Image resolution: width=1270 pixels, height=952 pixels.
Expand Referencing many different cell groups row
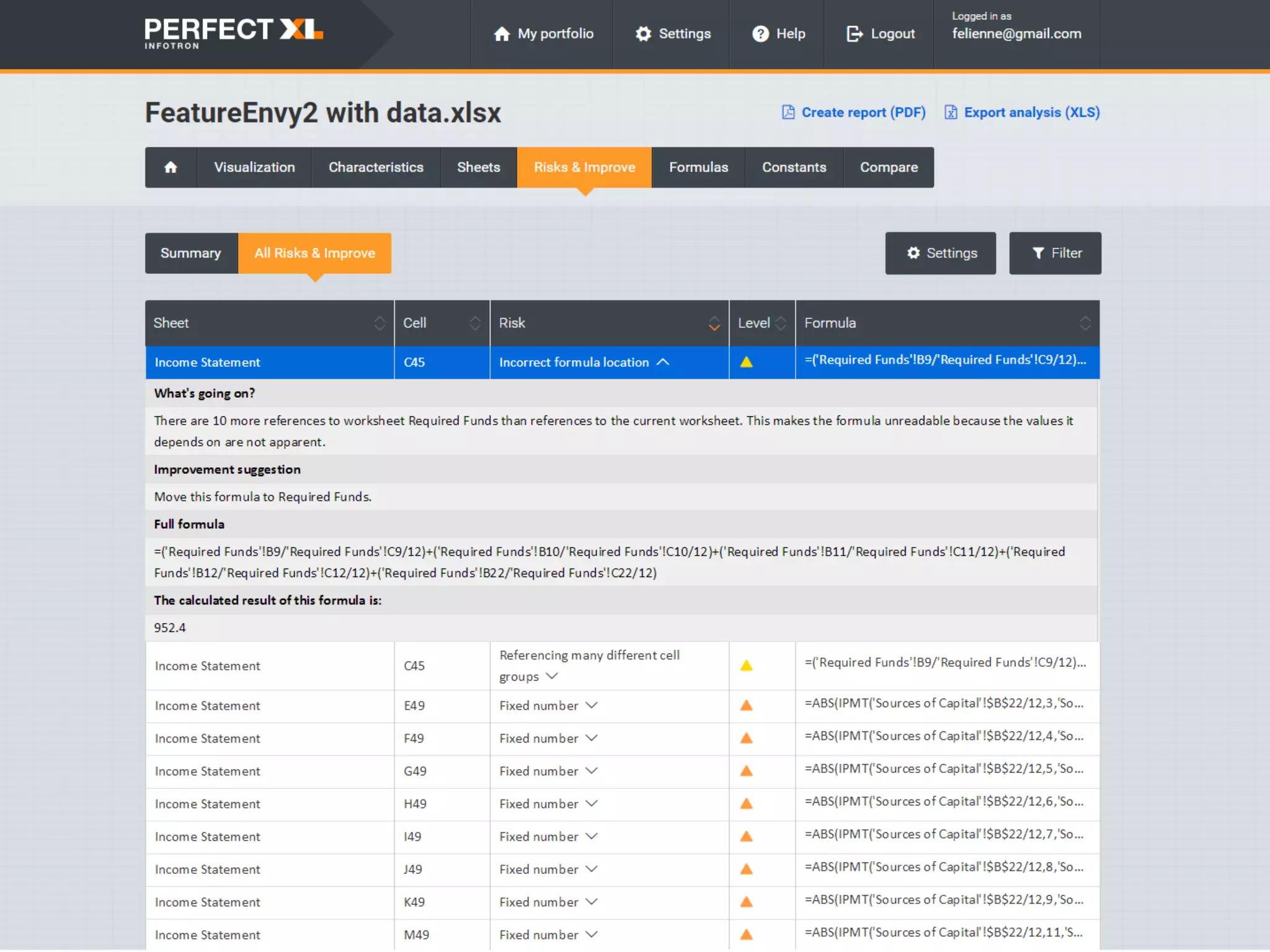552,676
